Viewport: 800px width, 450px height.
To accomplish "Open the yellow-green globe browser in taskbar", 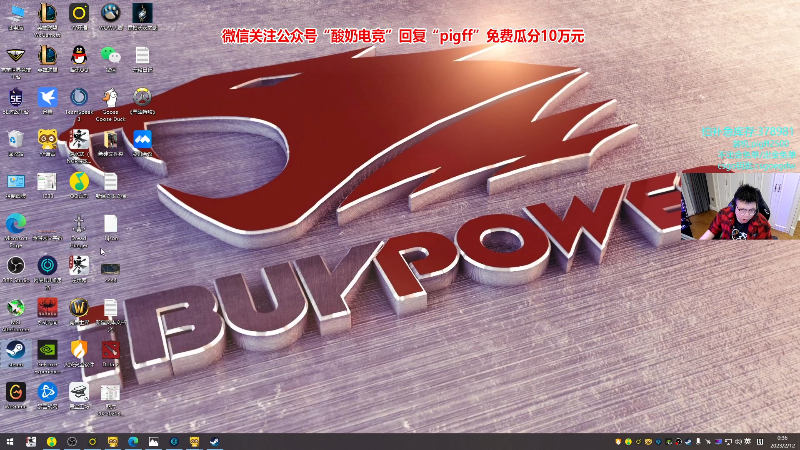I will [52, 442].
